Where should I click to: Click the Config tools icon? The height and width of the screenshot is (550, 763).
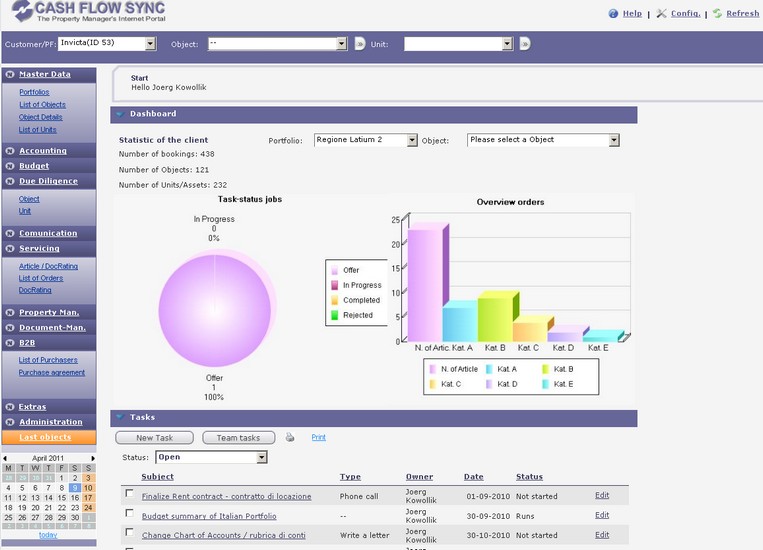point(661,14)
